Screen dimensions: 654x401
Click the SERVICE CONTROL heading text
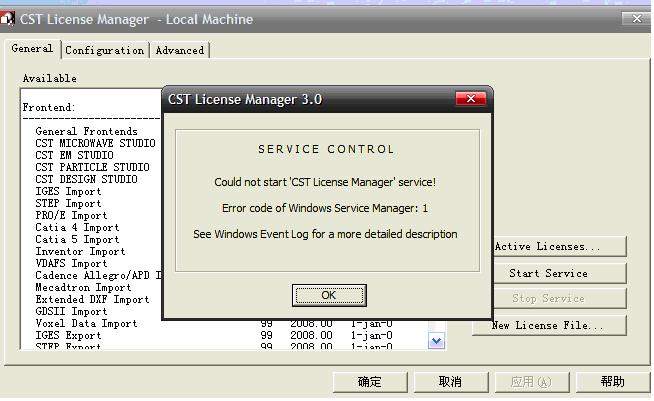[326, 149]
